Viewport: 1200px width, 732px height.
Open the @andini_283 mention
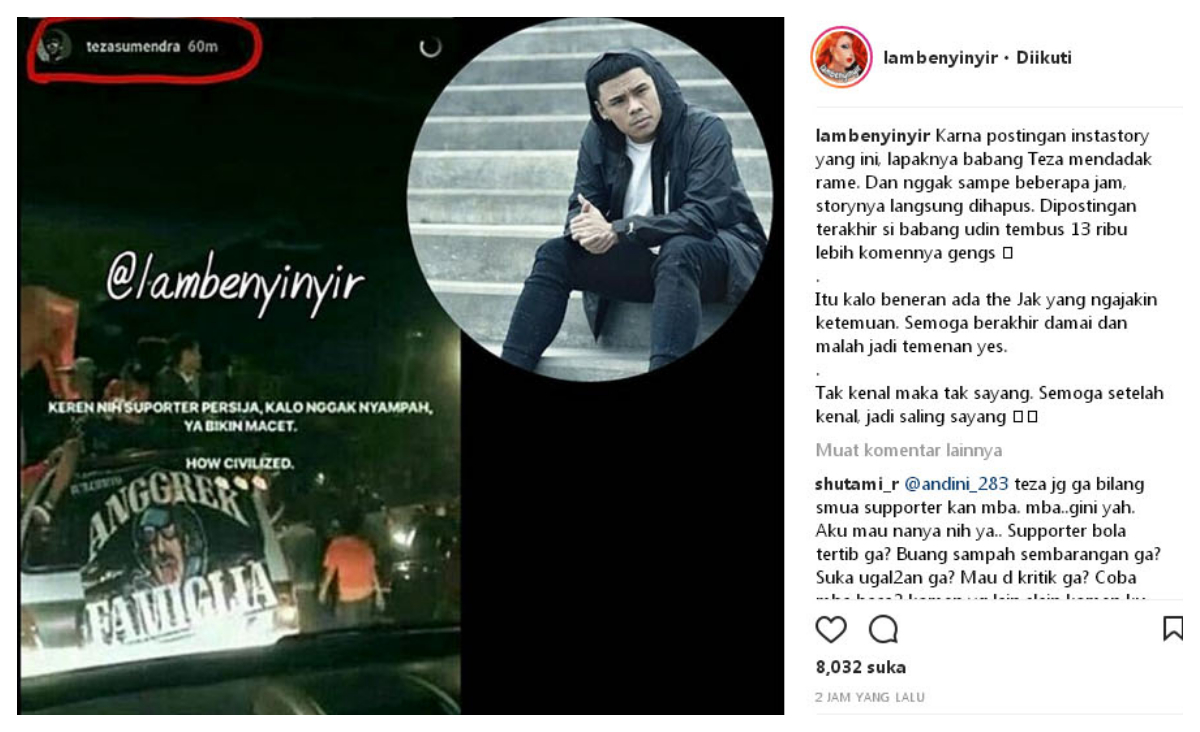point(957,484)
